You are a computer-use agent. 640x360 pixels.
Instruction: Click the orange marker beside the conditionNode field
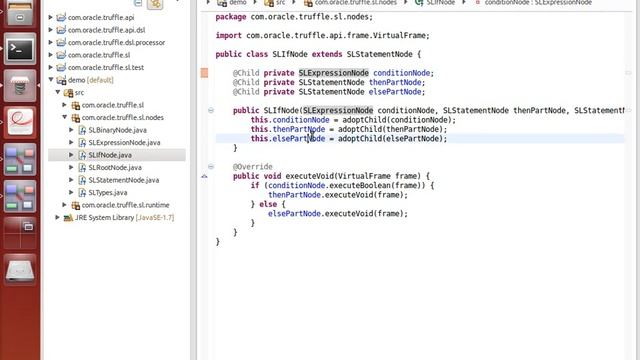click(x=204, y=73)
